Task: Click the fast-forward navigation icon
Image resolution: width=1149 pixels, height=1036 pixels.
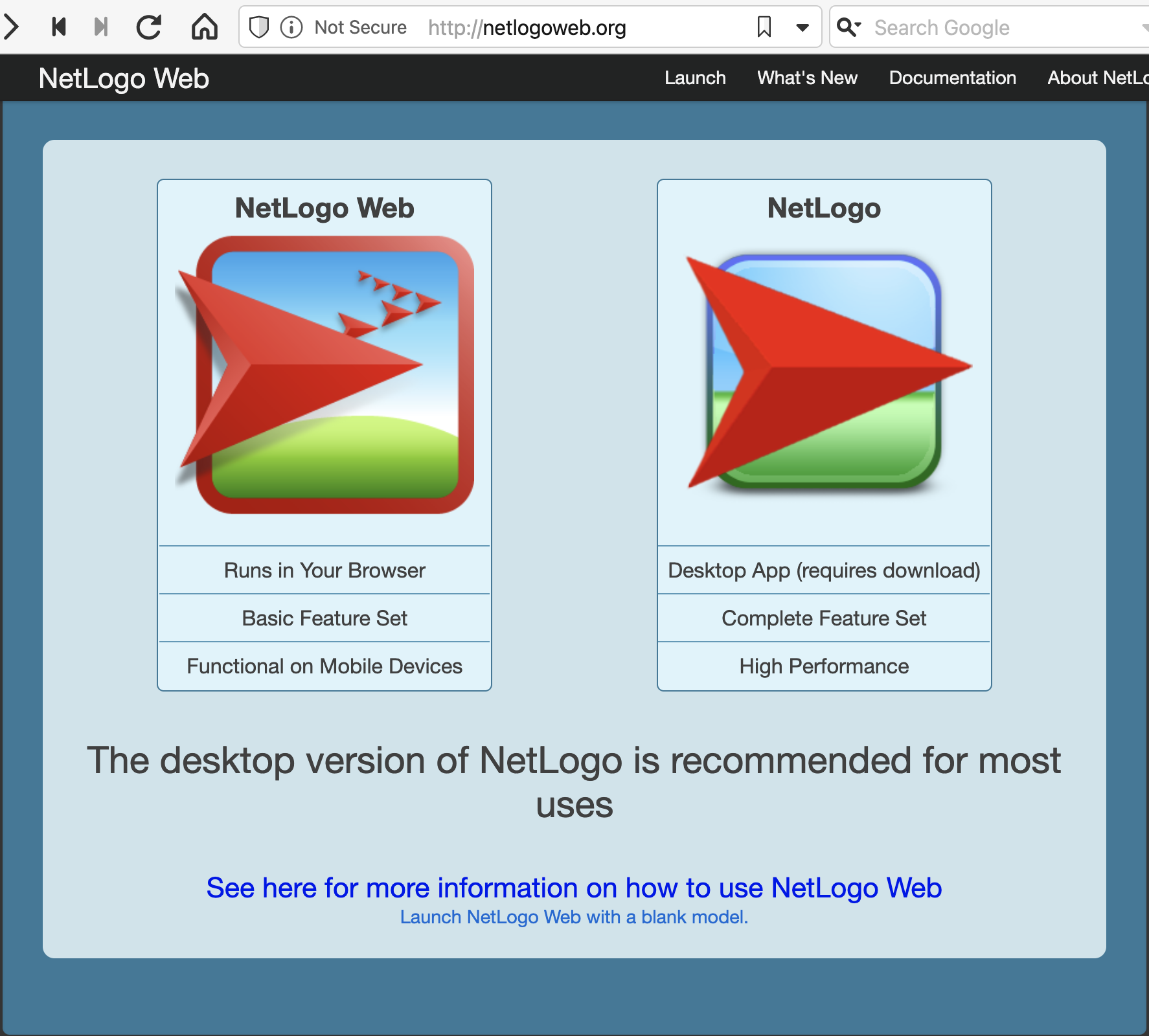Action: click(101, 27)
